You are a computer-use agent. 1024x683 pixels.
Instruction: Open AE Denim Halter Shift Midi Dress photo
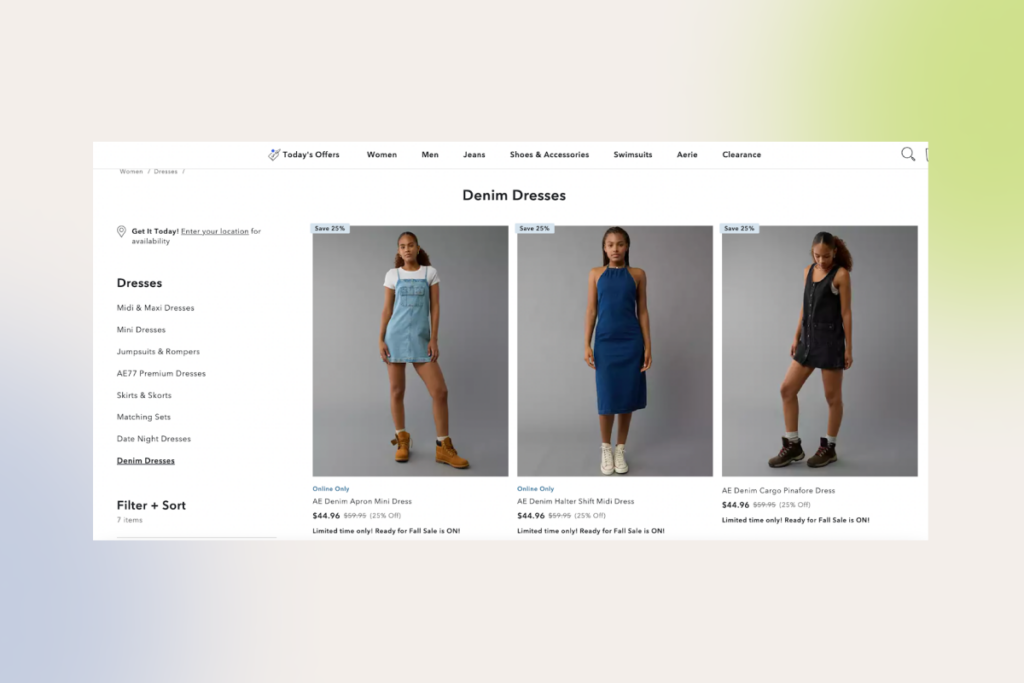(x=615, y=351)
